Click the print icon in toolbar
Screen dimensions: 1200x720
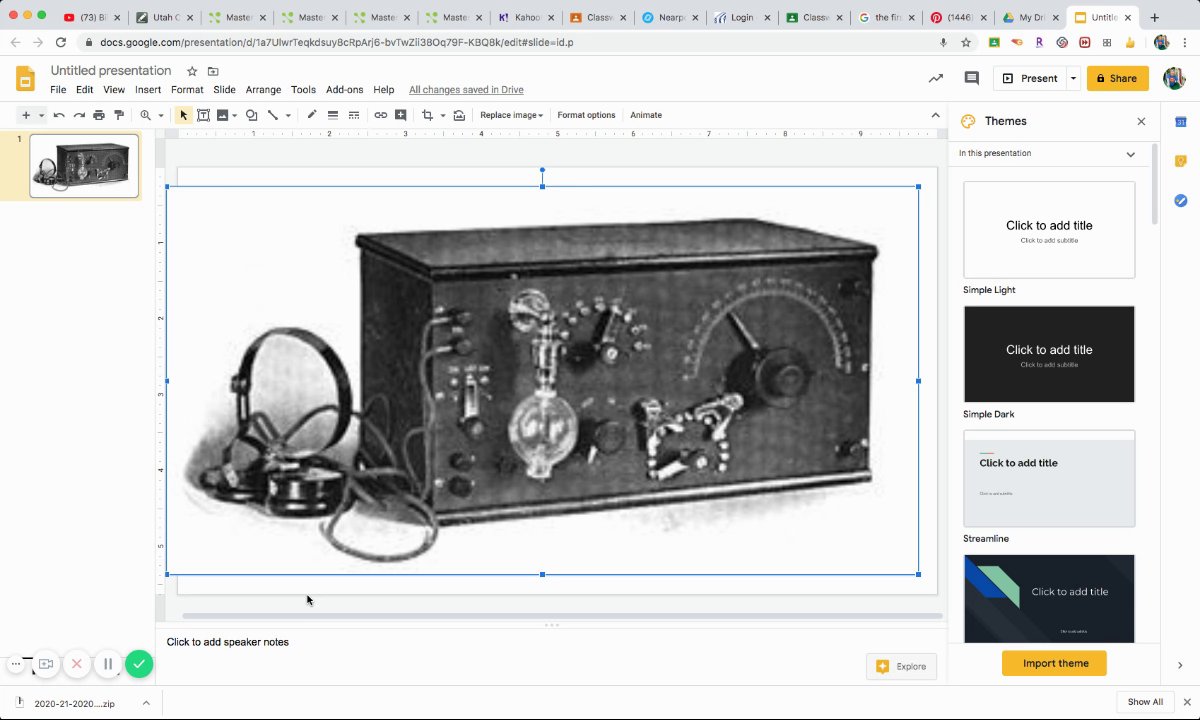point(99,115)
